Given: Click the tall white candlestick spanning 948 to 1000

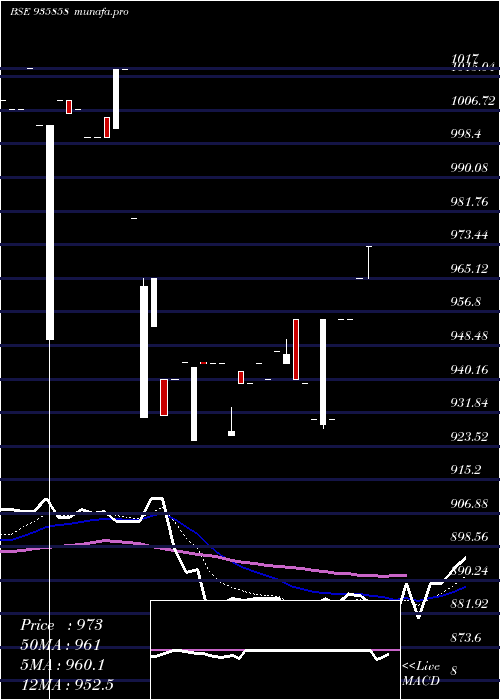Looking at the screenshot, I should point(50,232).
